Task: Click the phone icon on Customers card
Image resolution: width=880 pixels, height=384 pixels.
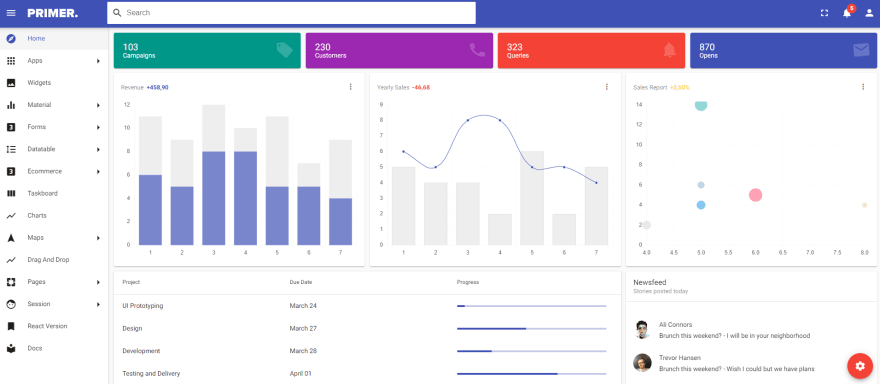Action: click(x=477, y=50)
